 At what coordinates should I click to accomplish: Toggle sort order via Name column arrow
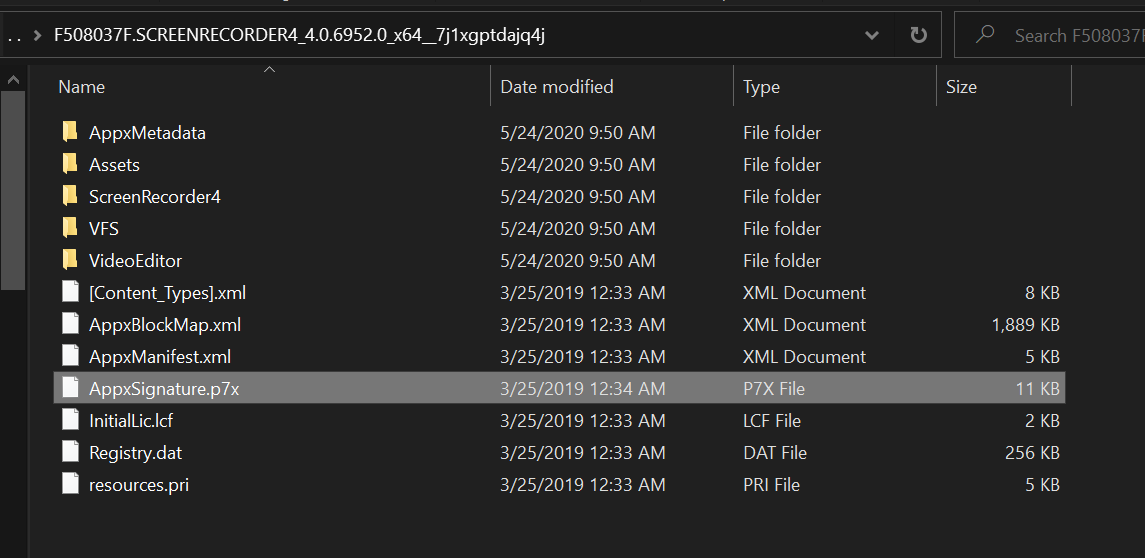(269, 69)
